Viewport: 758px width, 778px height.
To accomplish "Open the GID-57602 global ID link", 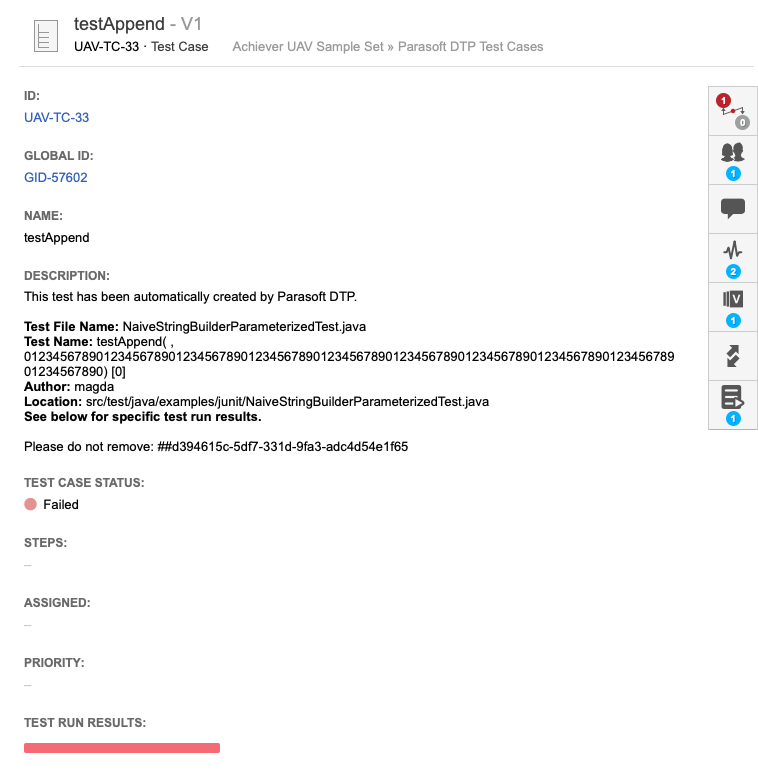I will (x=56, y=178).
